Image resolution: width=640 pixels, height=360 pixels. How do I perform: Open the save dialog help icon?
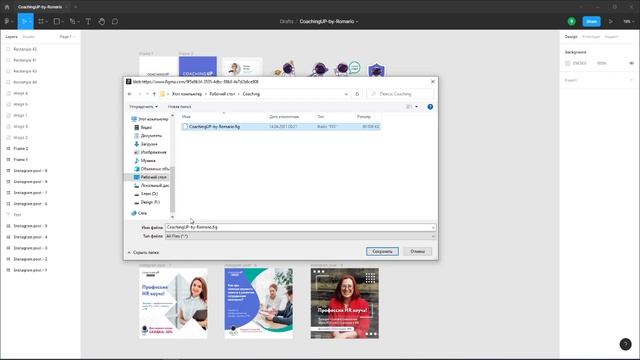click(430, 107)
